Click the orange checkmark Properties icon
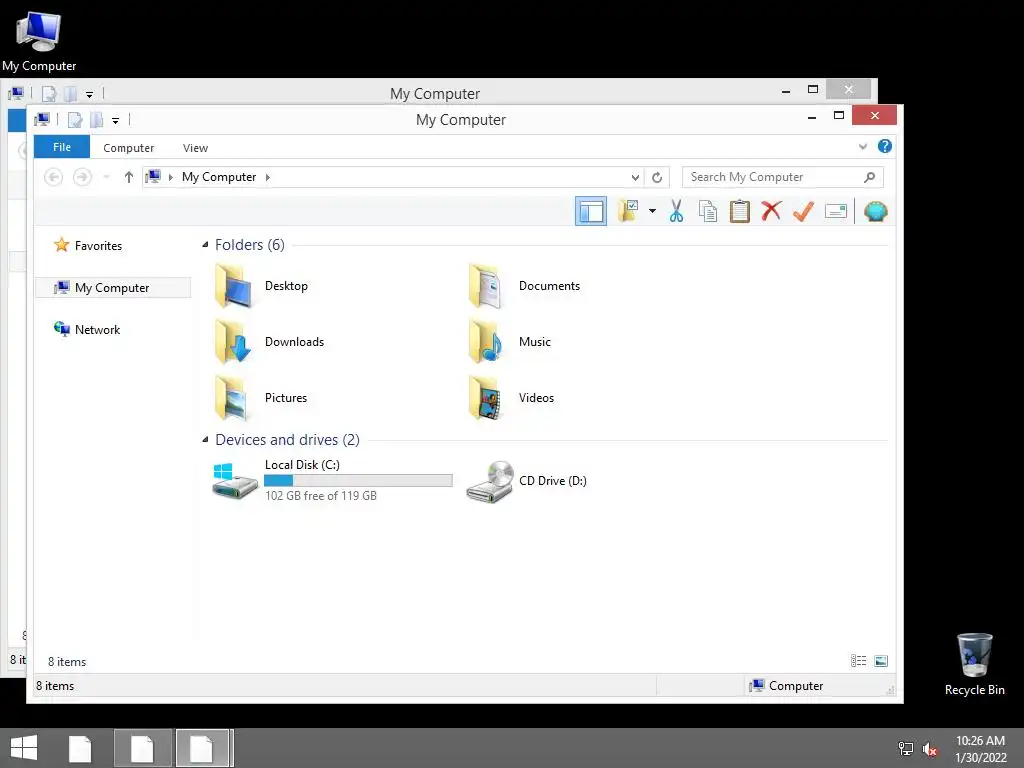 803,211
